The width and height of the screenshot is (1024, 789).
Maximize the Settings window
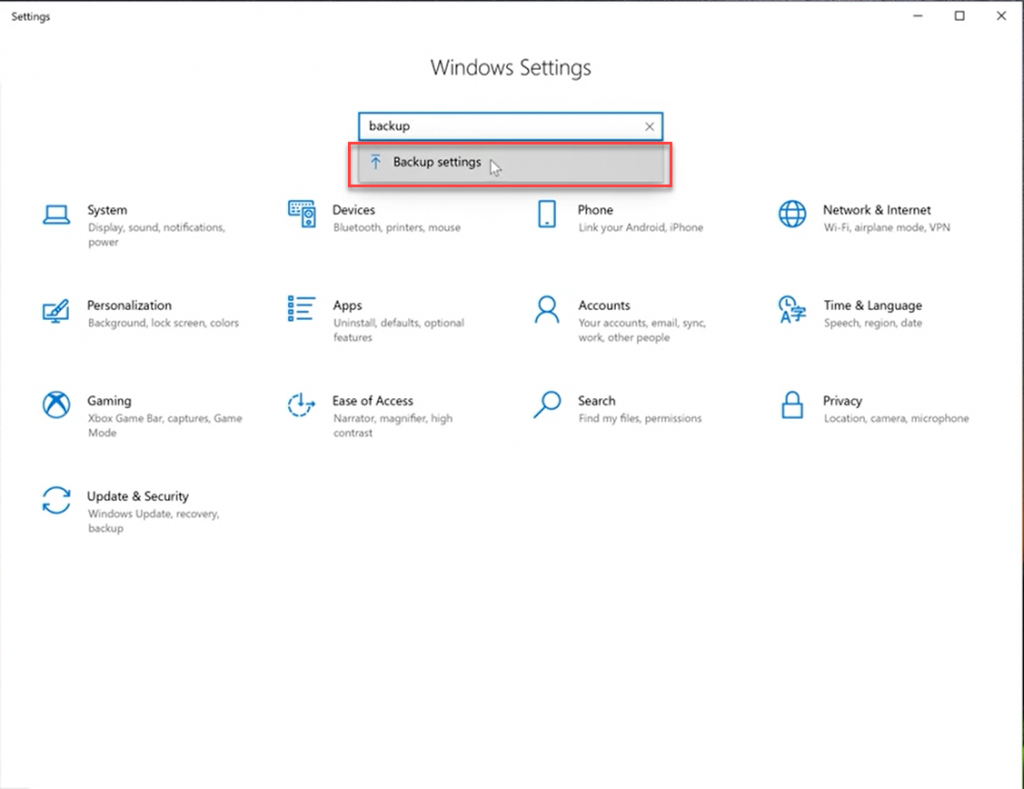[959, 16]
